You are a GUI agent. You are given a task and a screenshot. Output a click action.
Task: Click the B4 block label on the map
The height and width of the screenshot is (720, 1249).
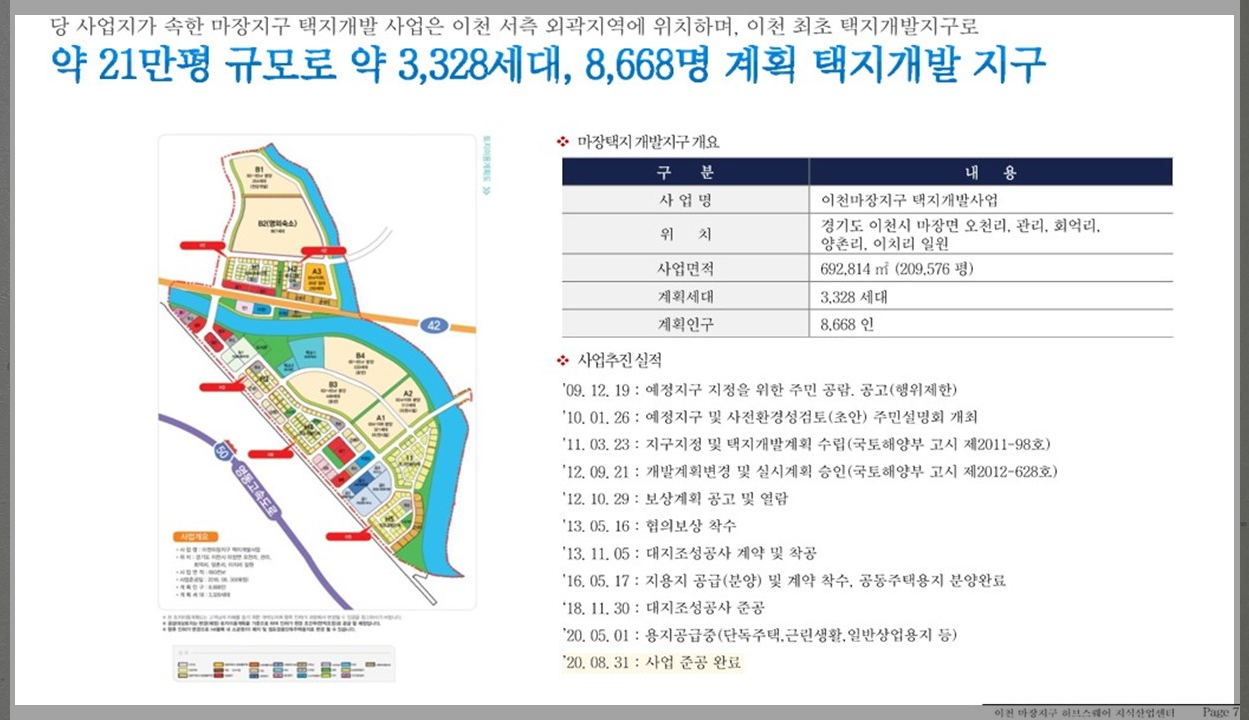(x=358, y=357)
